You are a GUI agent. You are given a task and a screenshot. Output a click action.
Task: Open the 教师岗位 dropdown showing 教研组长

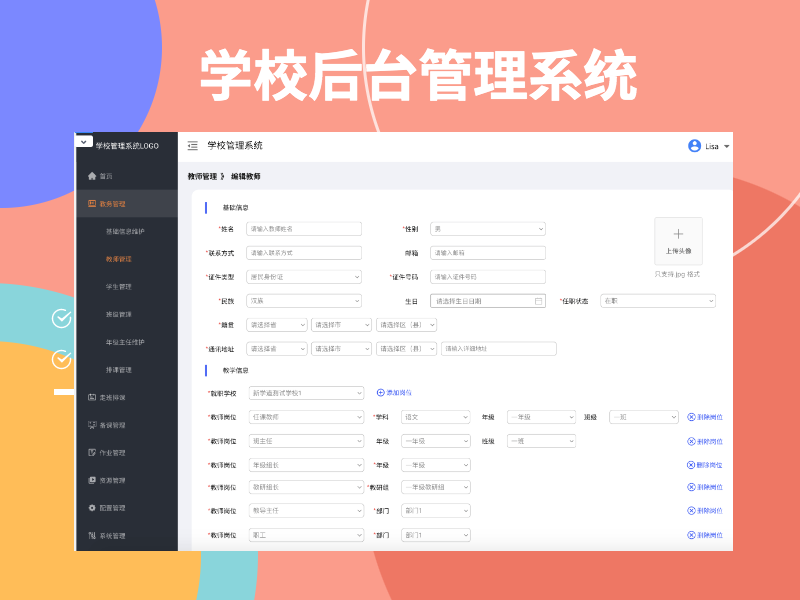(306, 487)
